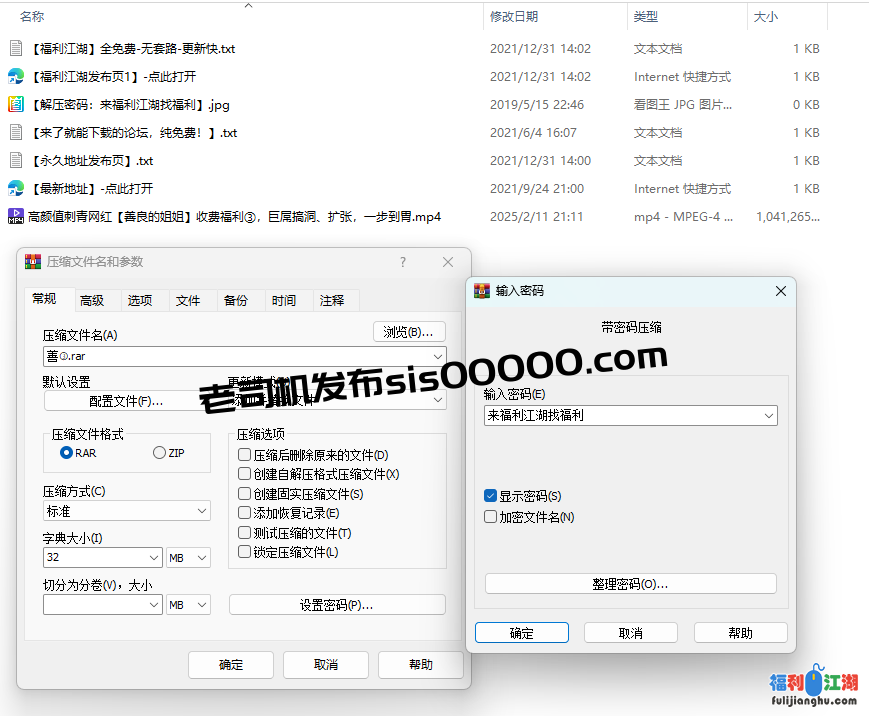Click the Edge shortcut icon for 福利江湖发布页1
Screen dimensions: 869x716
click(x=15, y=76)
